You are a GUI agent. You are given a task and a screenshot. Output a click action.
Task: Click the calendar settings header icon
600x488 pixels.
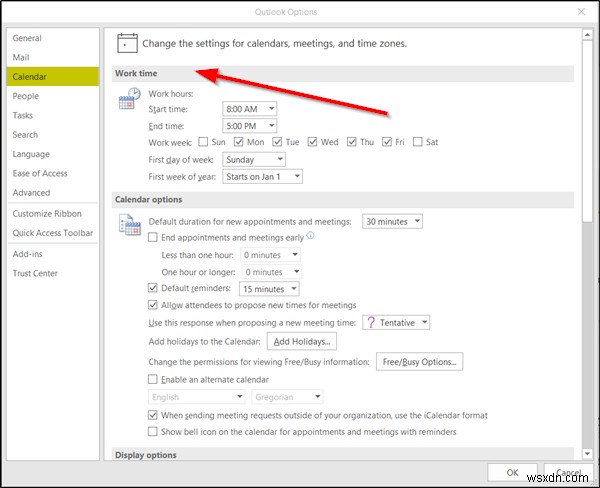point(127,43)
